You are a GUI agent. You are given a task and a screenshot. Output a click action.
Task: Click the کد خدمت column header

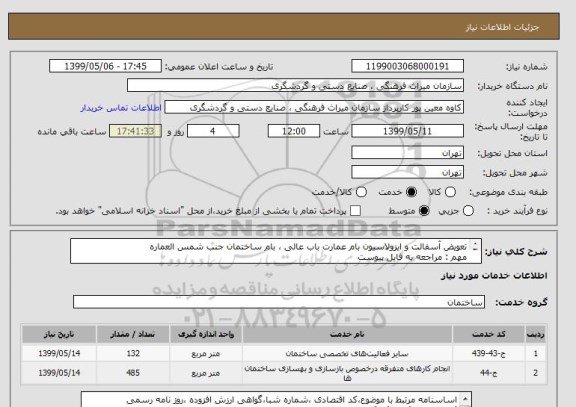489,334
